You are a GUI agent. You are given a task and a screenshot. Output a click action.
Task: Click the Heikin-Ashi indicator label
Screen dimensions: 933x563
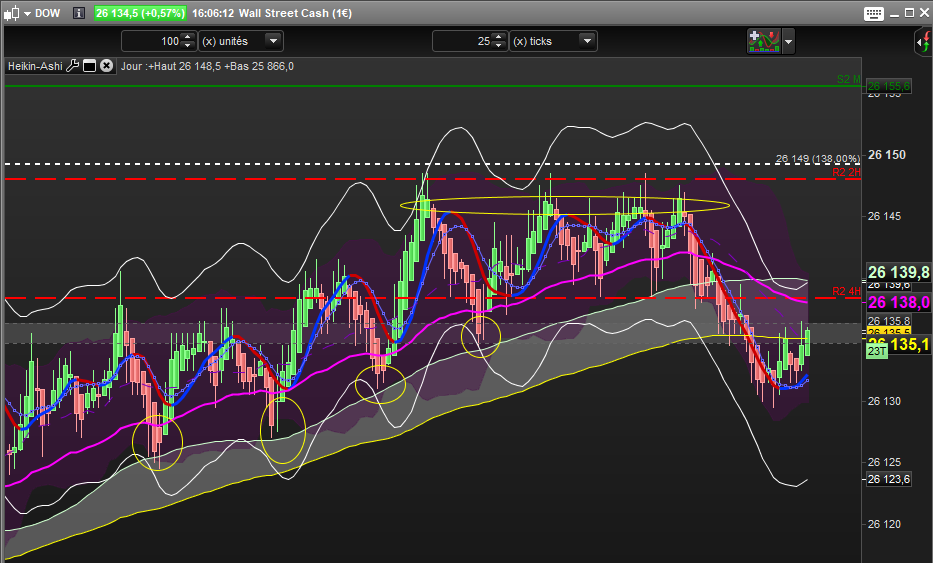coord(35,66)
